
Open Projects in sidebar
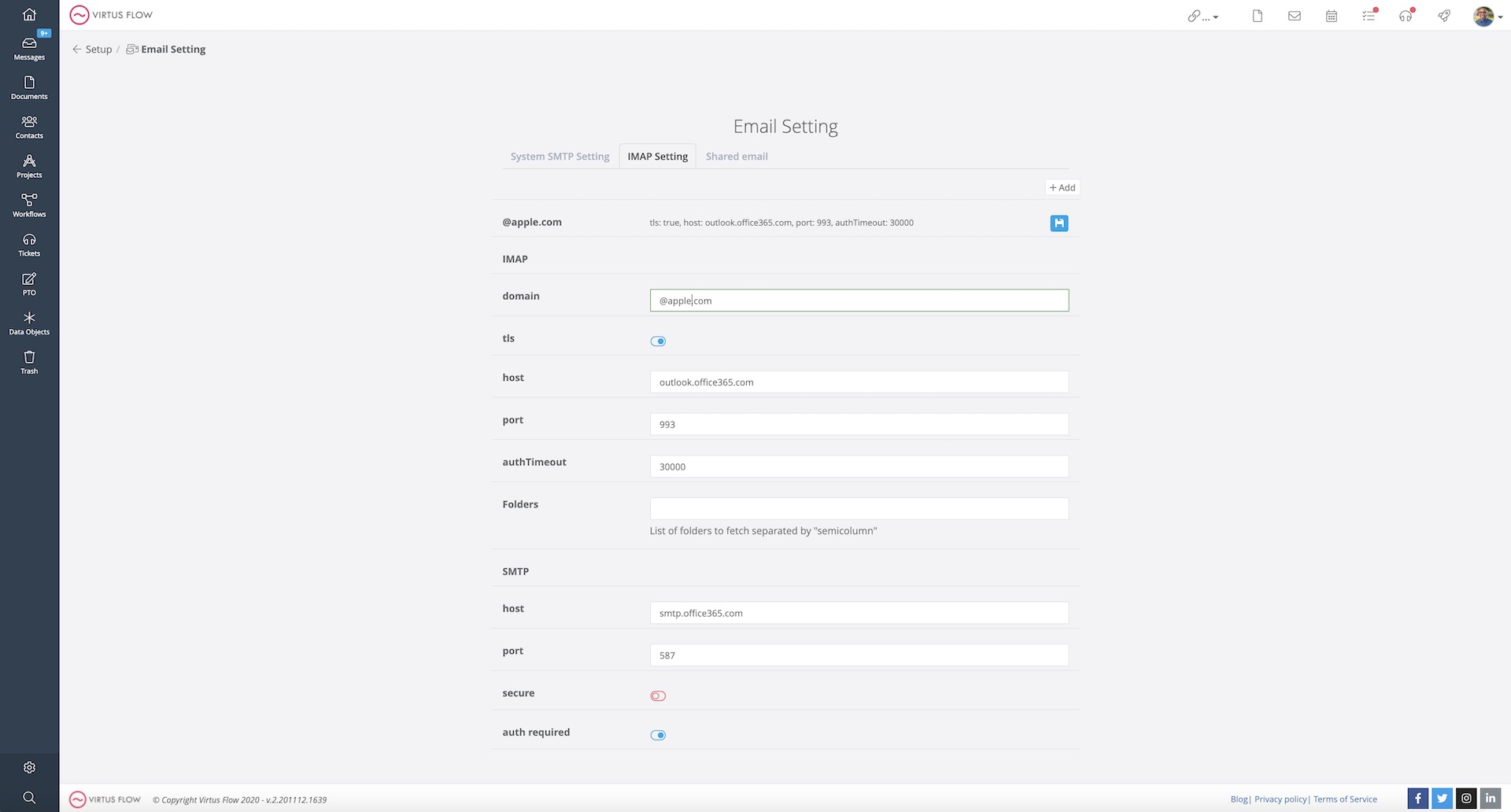click(x=29, y=166)
